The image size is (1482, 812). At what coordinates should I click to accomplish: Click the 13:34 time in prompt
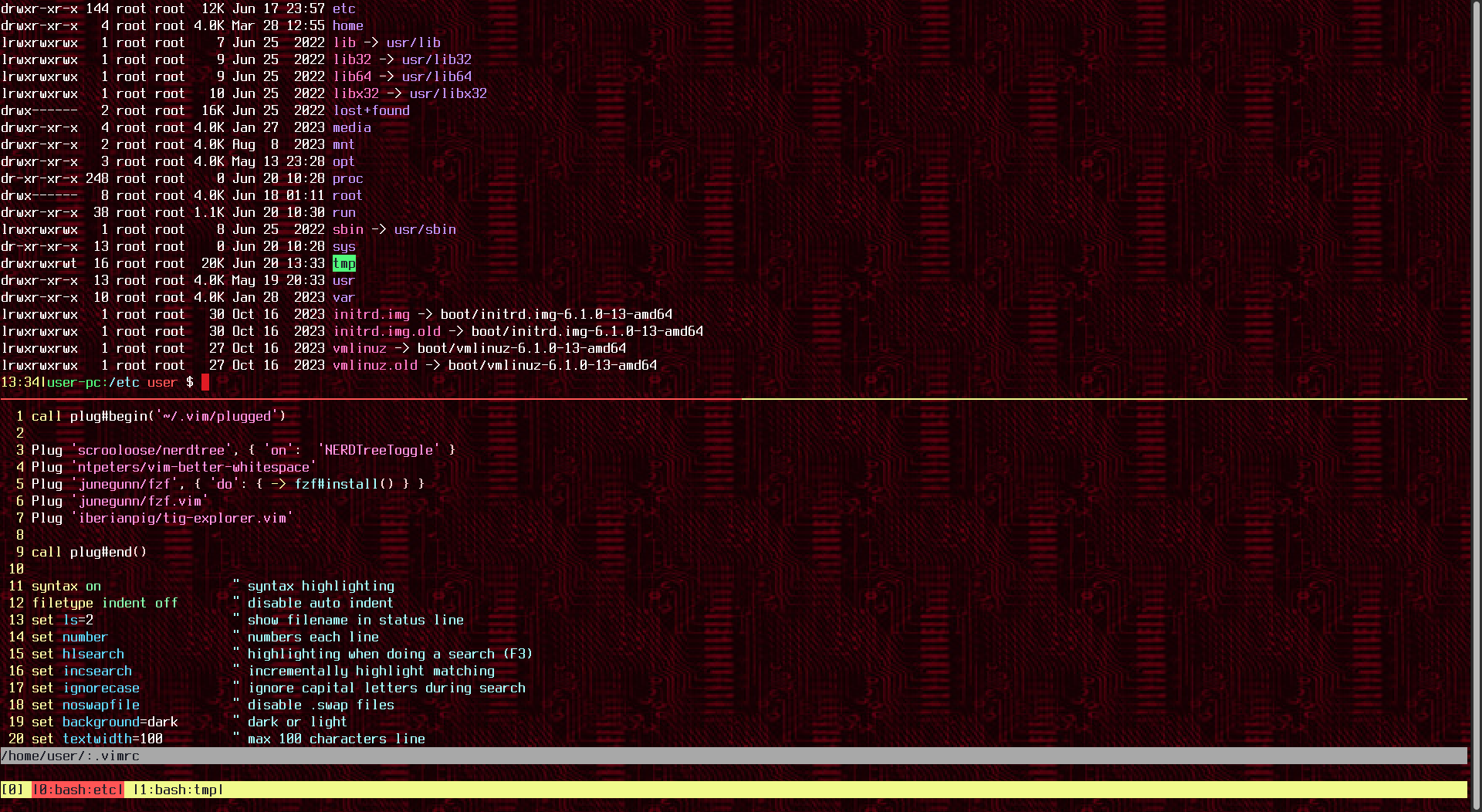click(x=20, y=382)
